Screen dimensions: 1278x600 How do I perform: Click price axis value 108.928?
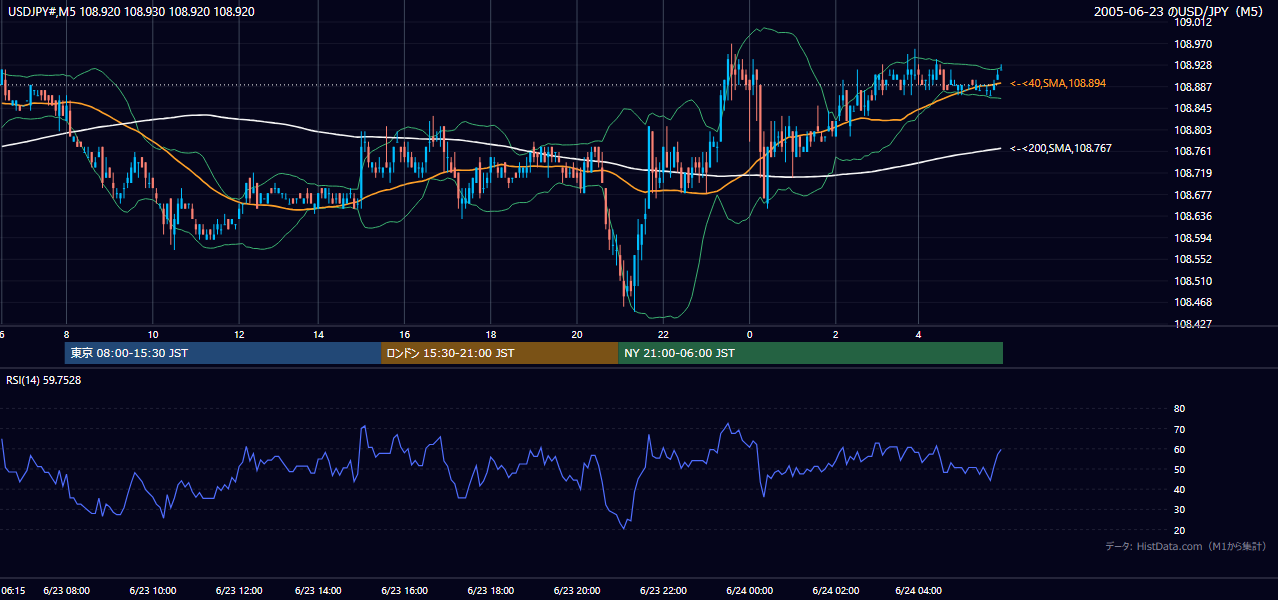pyautogui.click(x=1192, y=65)
